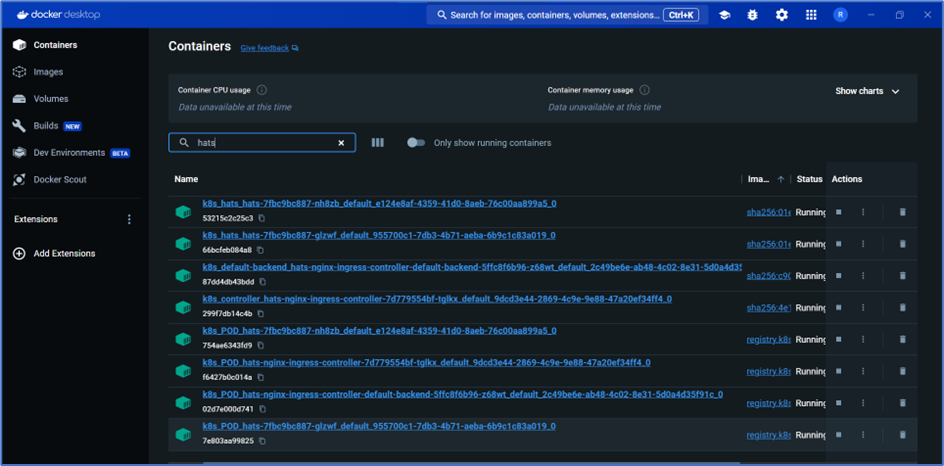944x466 pixels.
Task: Stop the k8s_hats nh8zb container
Action: 839,211
